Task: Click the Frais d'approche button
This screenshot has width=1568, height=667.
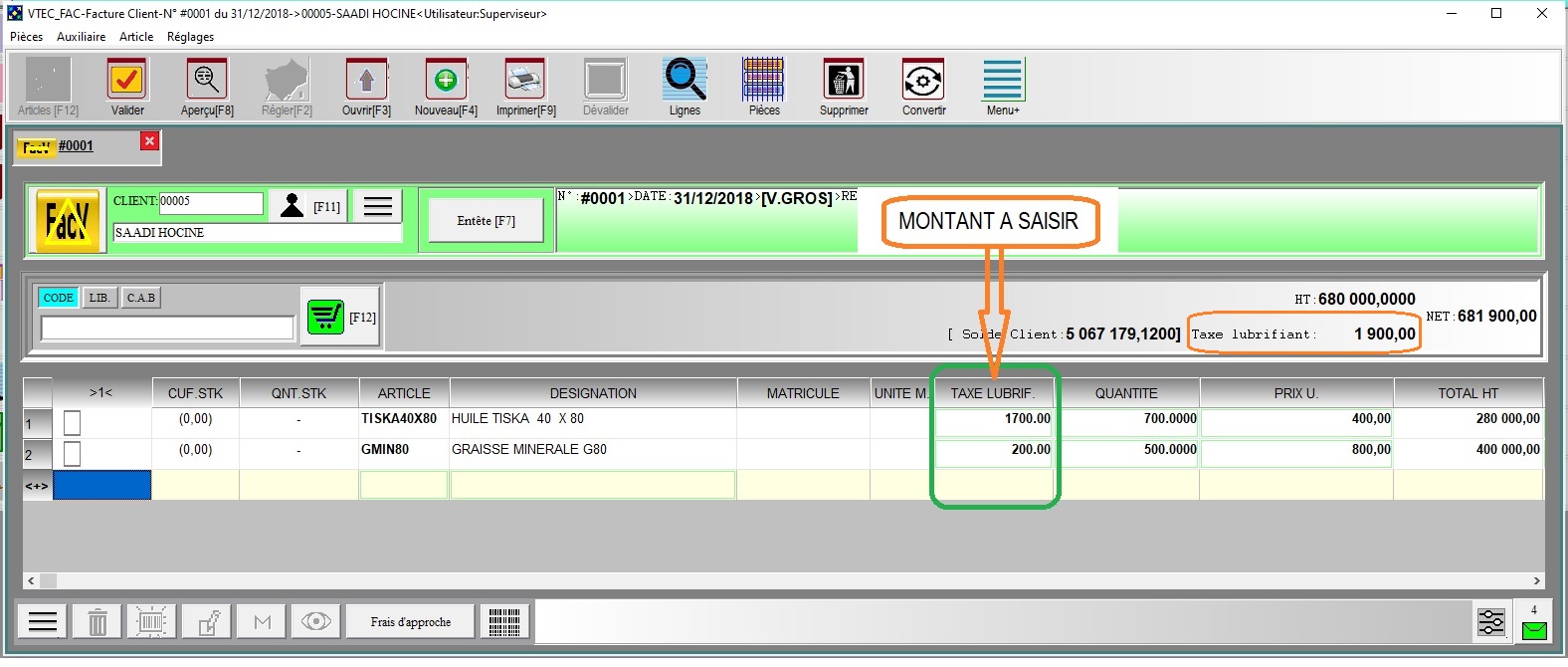Action: [410, 622]
